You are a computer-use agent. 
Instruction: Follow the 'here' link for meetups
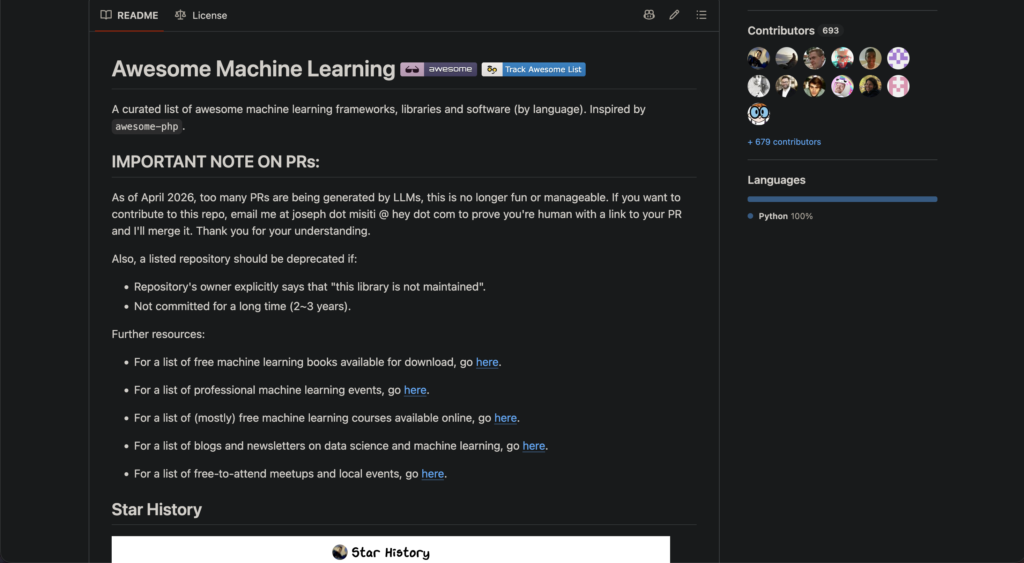coord(432,474)
